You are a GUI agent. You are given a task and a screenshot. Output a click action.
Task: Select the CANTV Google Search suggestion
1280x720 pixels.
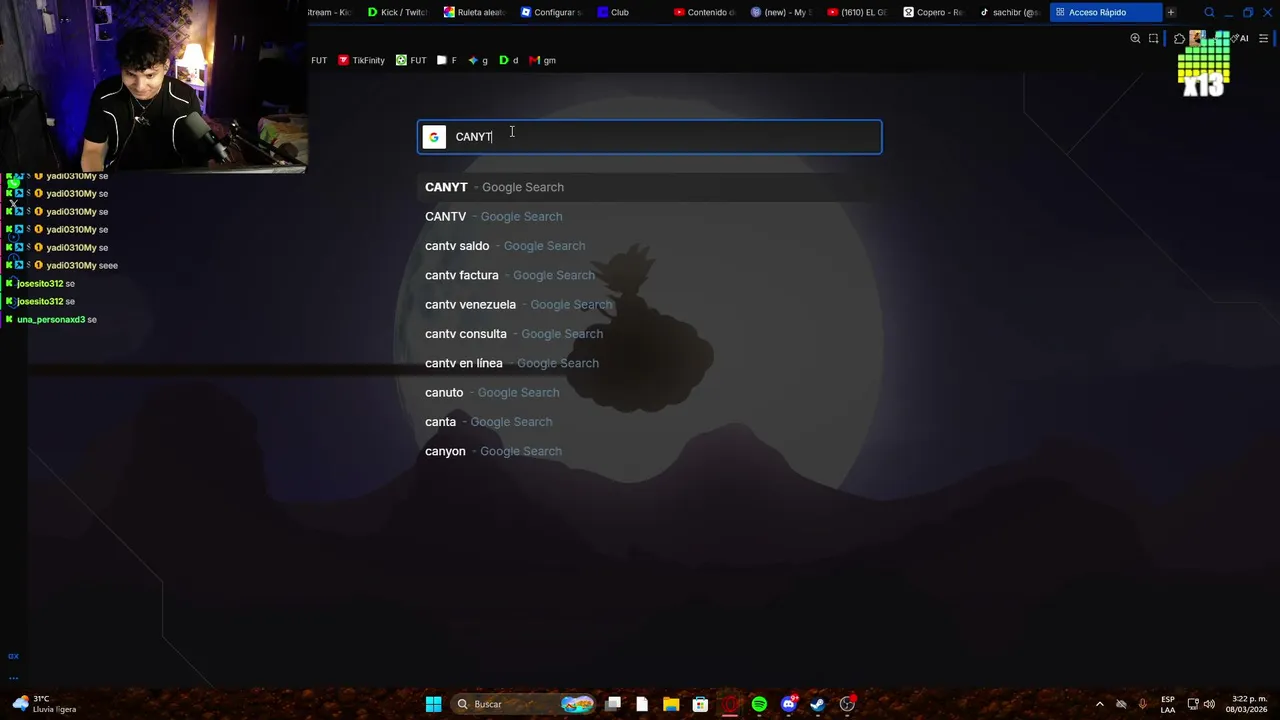(x=649, y=216)
